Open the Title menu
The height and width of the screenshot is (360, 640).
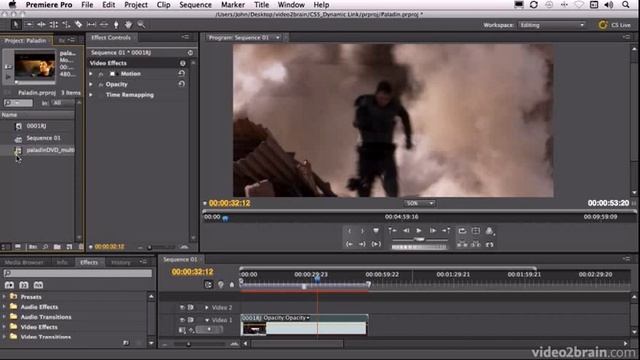coord(261,5)
